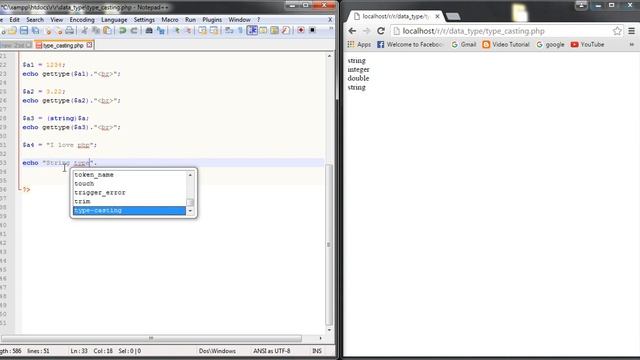Open the Encoding menu
Viewport: 640px width, 360px height.
pyautogui.click(x=82, y=20)
